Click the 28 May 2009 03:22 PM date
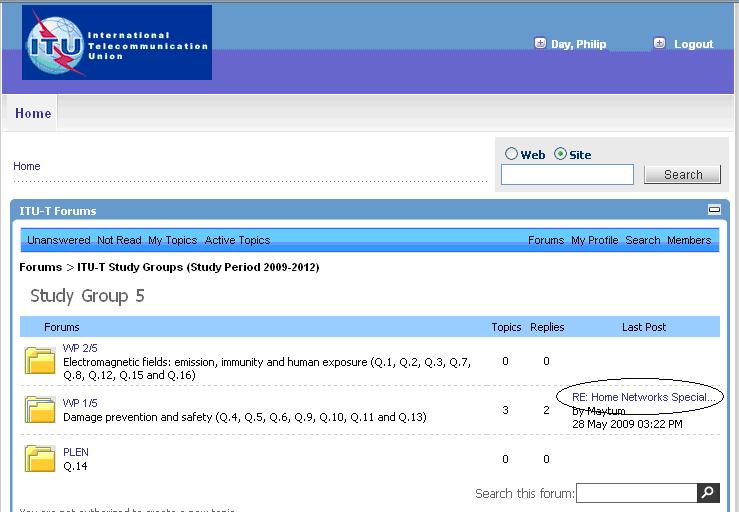The height and width of the screenshot is (512, 739). [x=627, y=424]
